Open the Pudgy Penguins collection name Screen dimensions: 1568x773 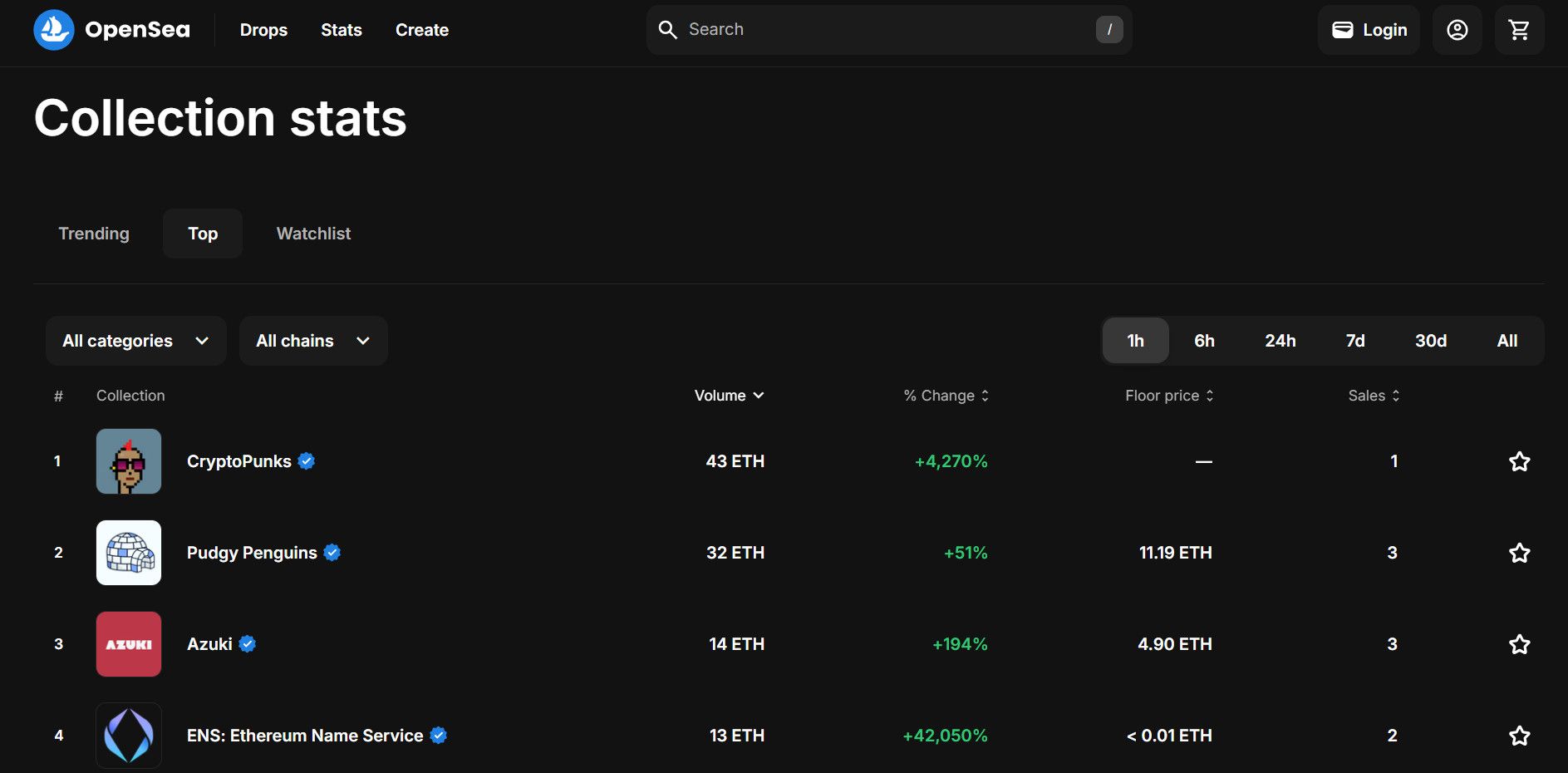pos(252,553)
